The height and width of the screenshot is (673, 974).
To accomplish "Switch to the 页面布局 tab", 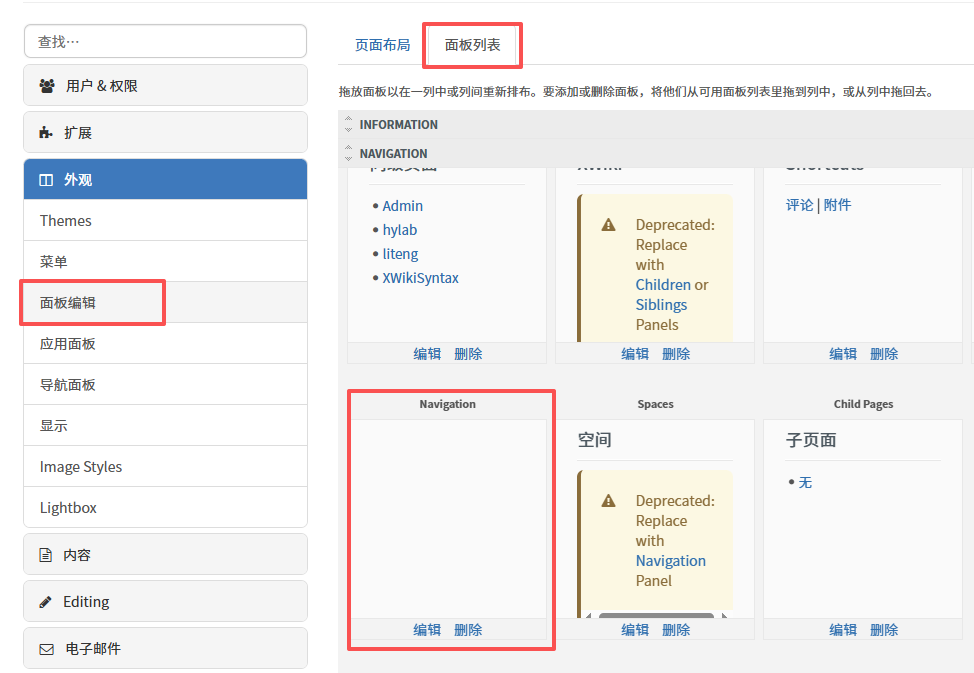I will [x=382, y=45].
